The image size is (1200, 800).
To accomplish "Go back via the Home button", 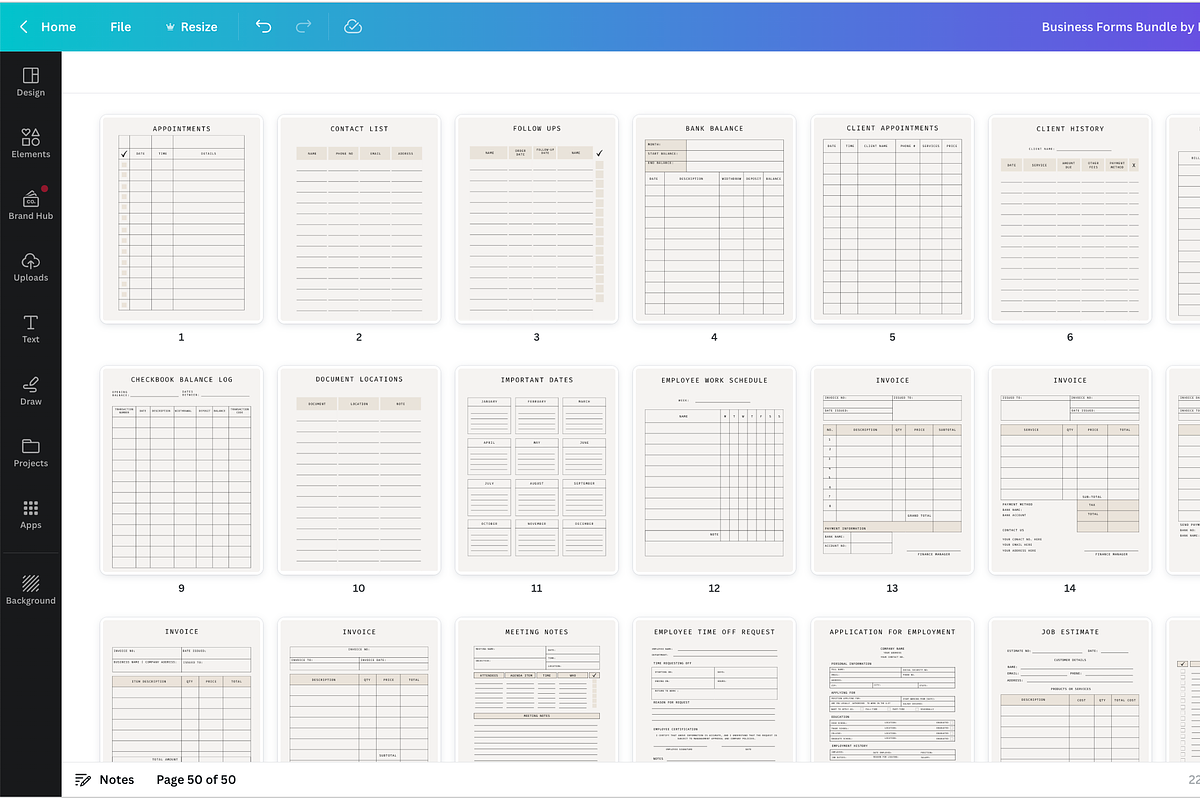I will click(48, 27).
